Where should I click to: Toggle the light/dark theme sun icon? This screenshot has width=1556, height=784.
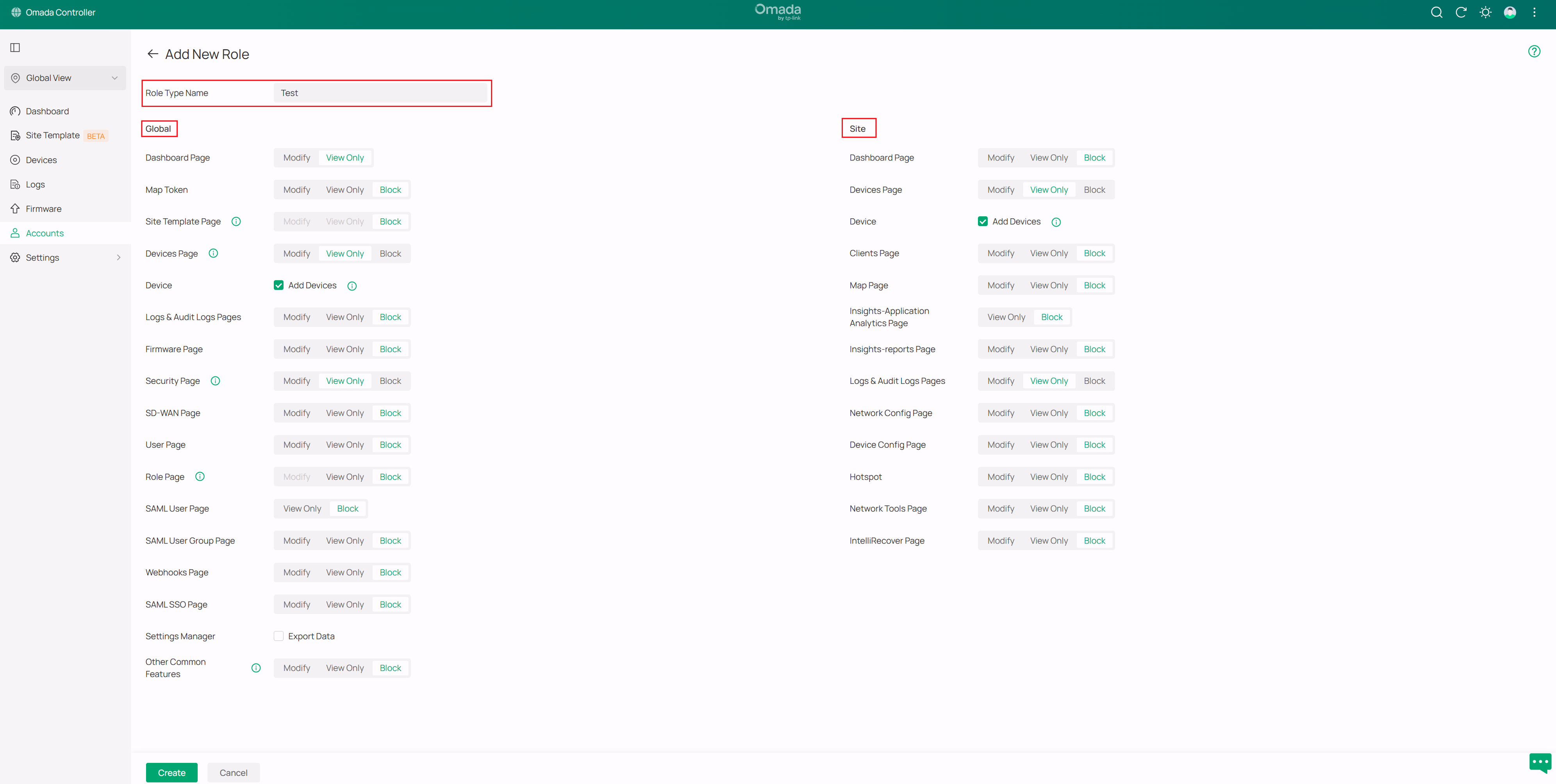point(1485,12)
